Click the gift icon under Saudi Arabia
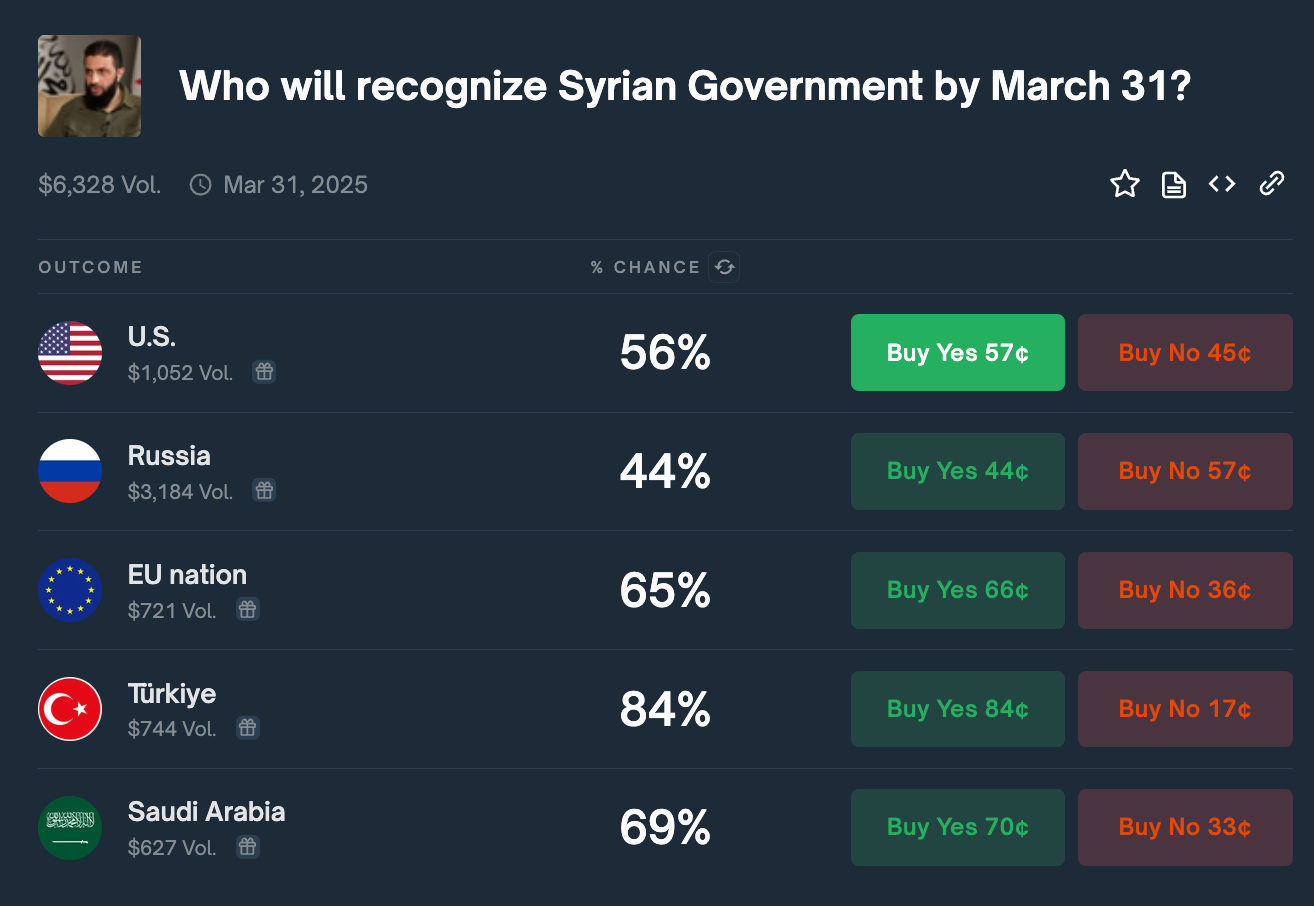The height and width of the screenshot is (906, 1314). (248, 847)
